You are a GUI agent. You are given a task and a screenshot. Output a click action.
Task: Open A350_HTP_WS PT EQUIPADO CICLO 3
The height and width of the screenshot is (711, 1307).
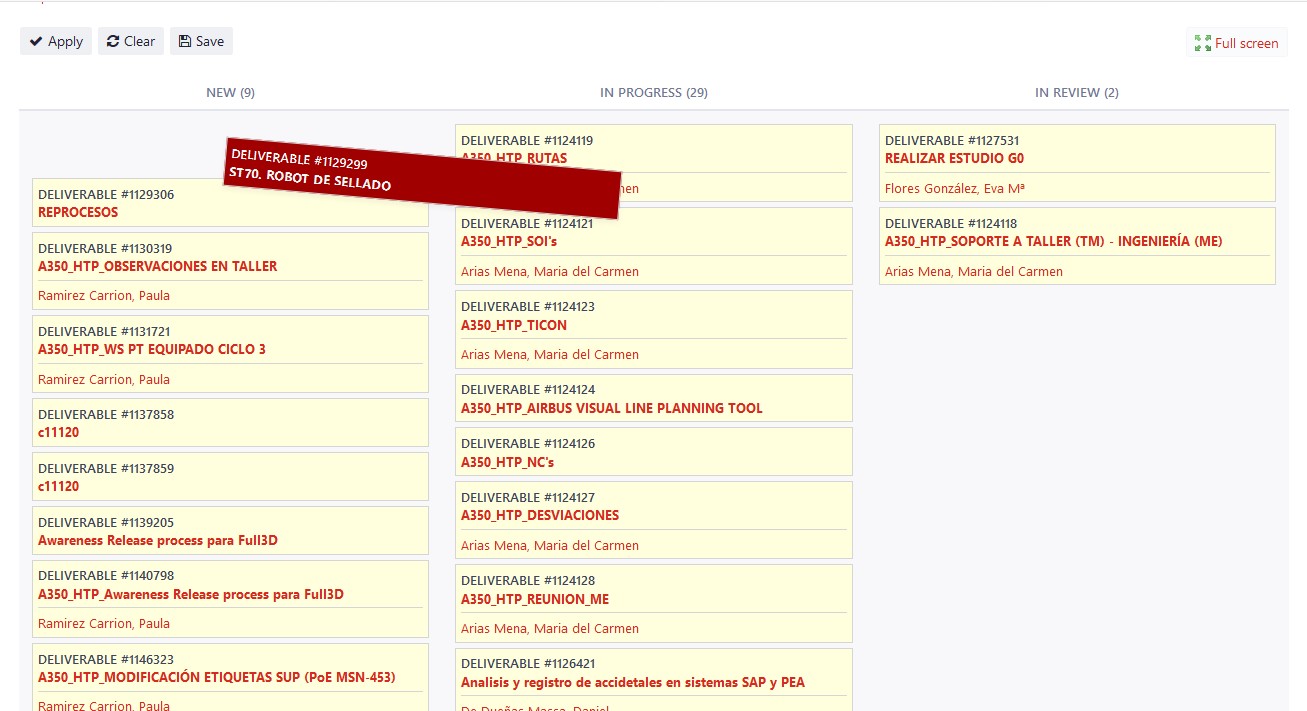pyautogui.click(x=151, y=349)
